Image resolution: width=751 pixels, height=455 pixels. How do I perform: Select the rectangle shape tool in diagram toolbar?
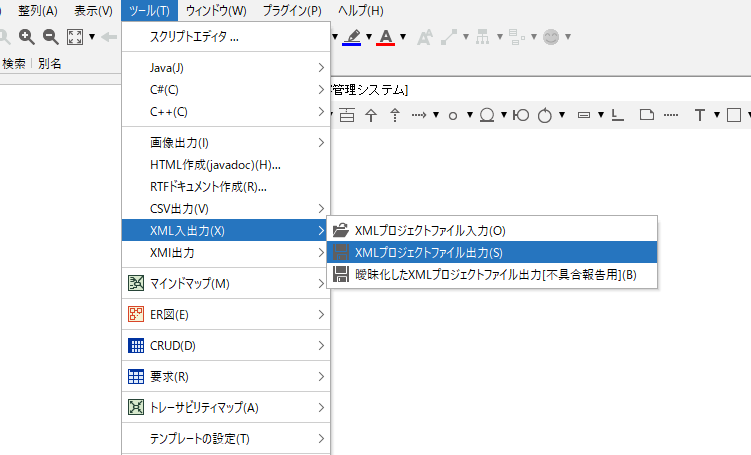(x=734, y=115)
